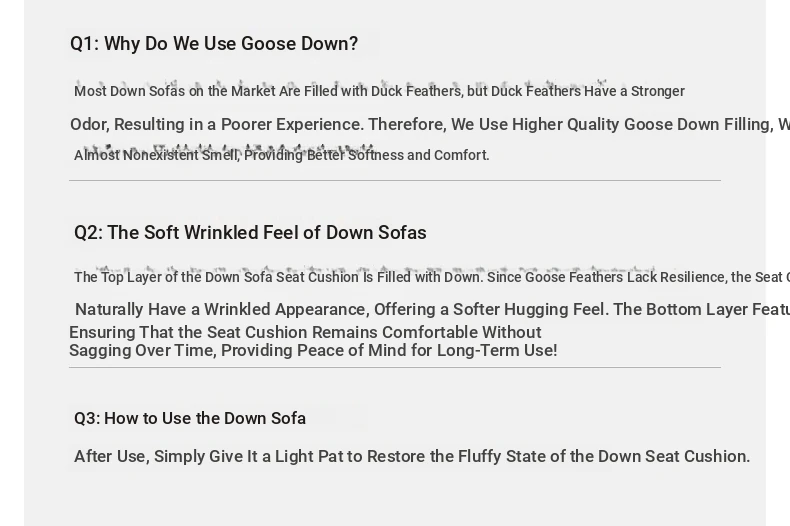
Task: Click the Almost Nonexistent Smell sentence
Action: click(x=282, y=155)
